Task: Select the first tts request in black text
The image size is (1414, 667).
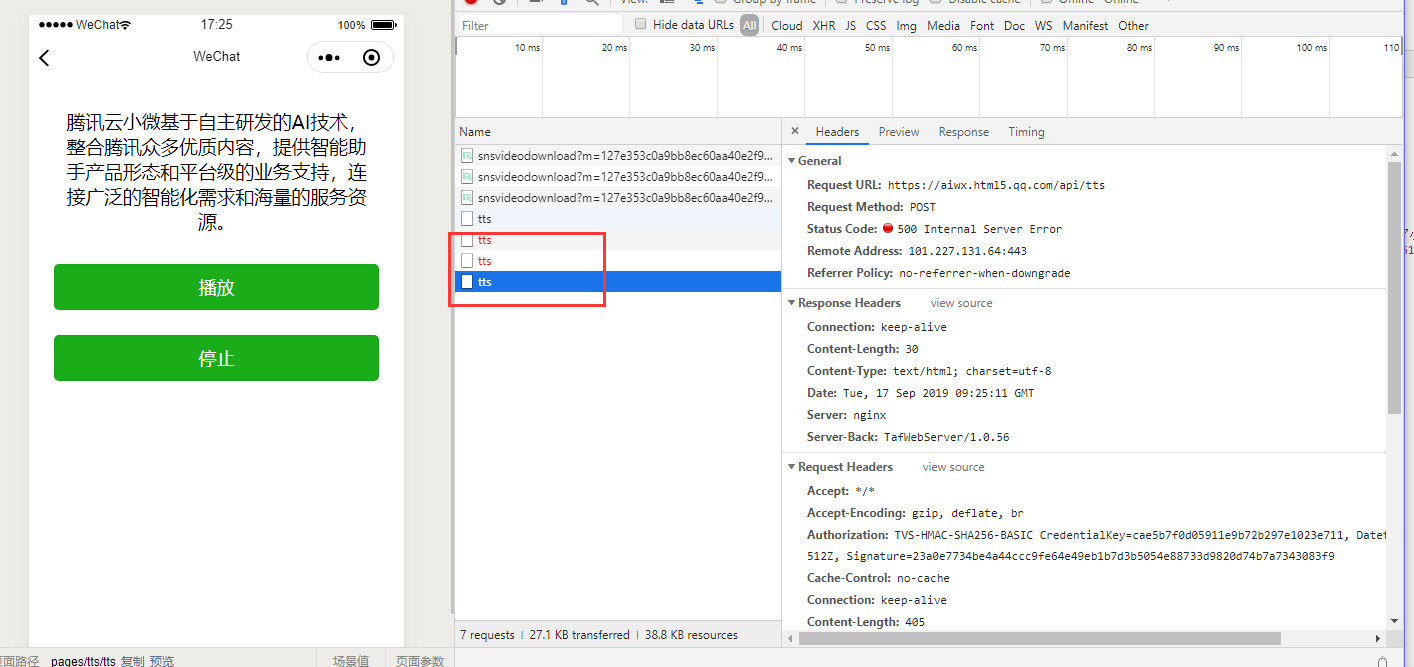Action: [617, 219]
